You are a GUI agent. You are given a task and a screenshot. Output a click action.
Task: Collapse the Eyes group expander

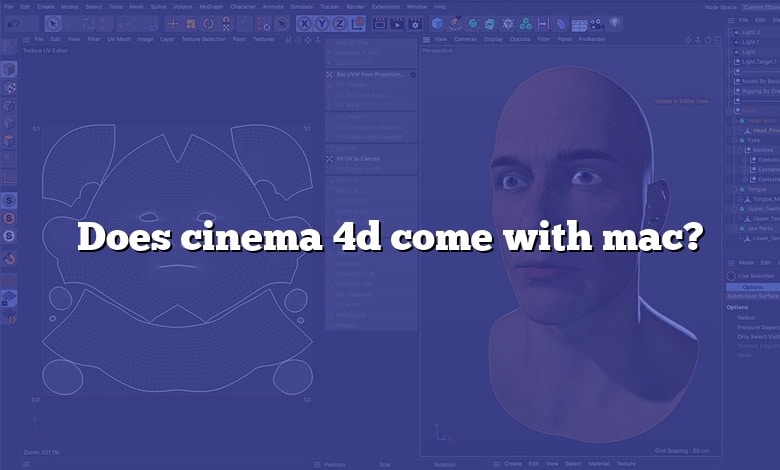[735, 140]
